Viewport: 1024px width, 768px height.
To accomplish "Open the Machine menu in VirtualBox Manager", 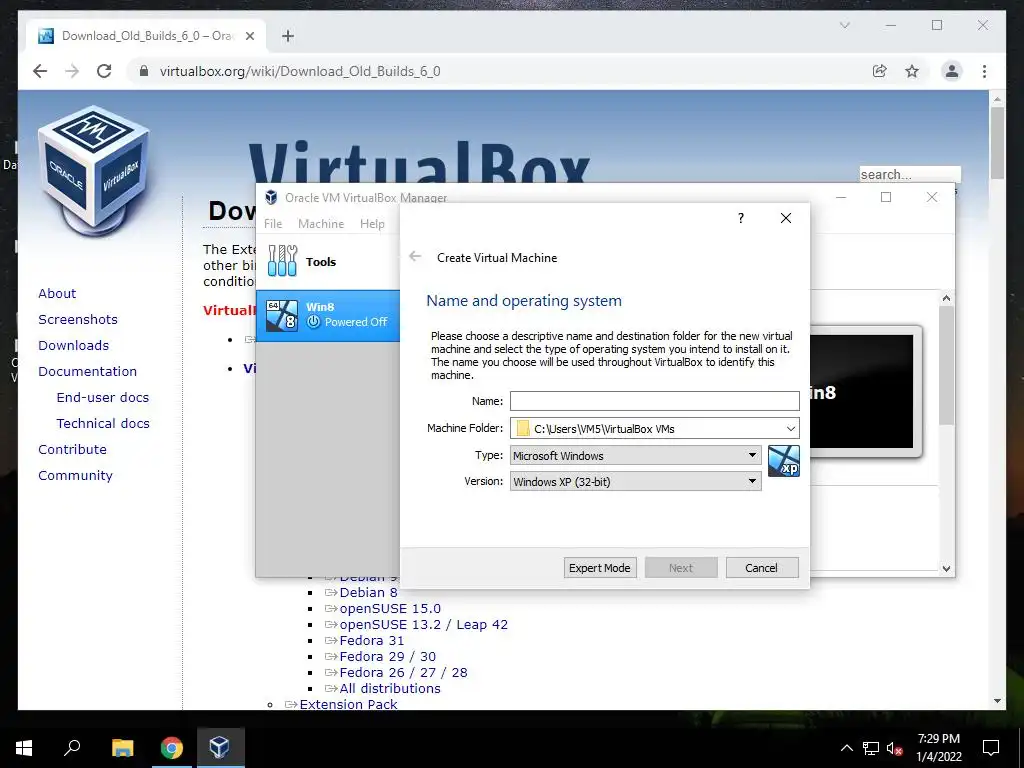I will (321, 223).
